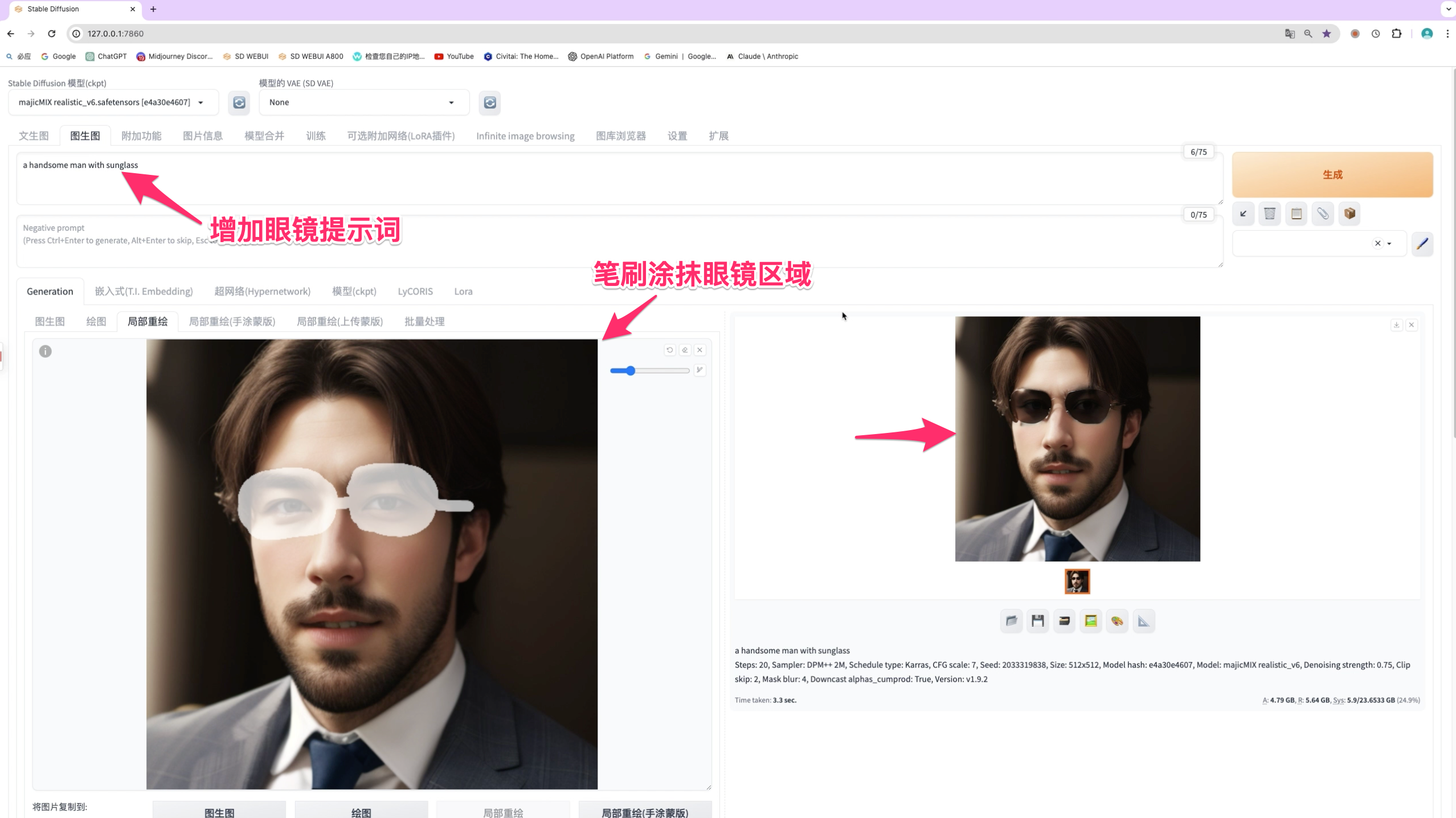Screen dimensions: 1456x818
Task: Switch to the 文生图 tab
Action: pyautogui.click(x=34, y=136)
